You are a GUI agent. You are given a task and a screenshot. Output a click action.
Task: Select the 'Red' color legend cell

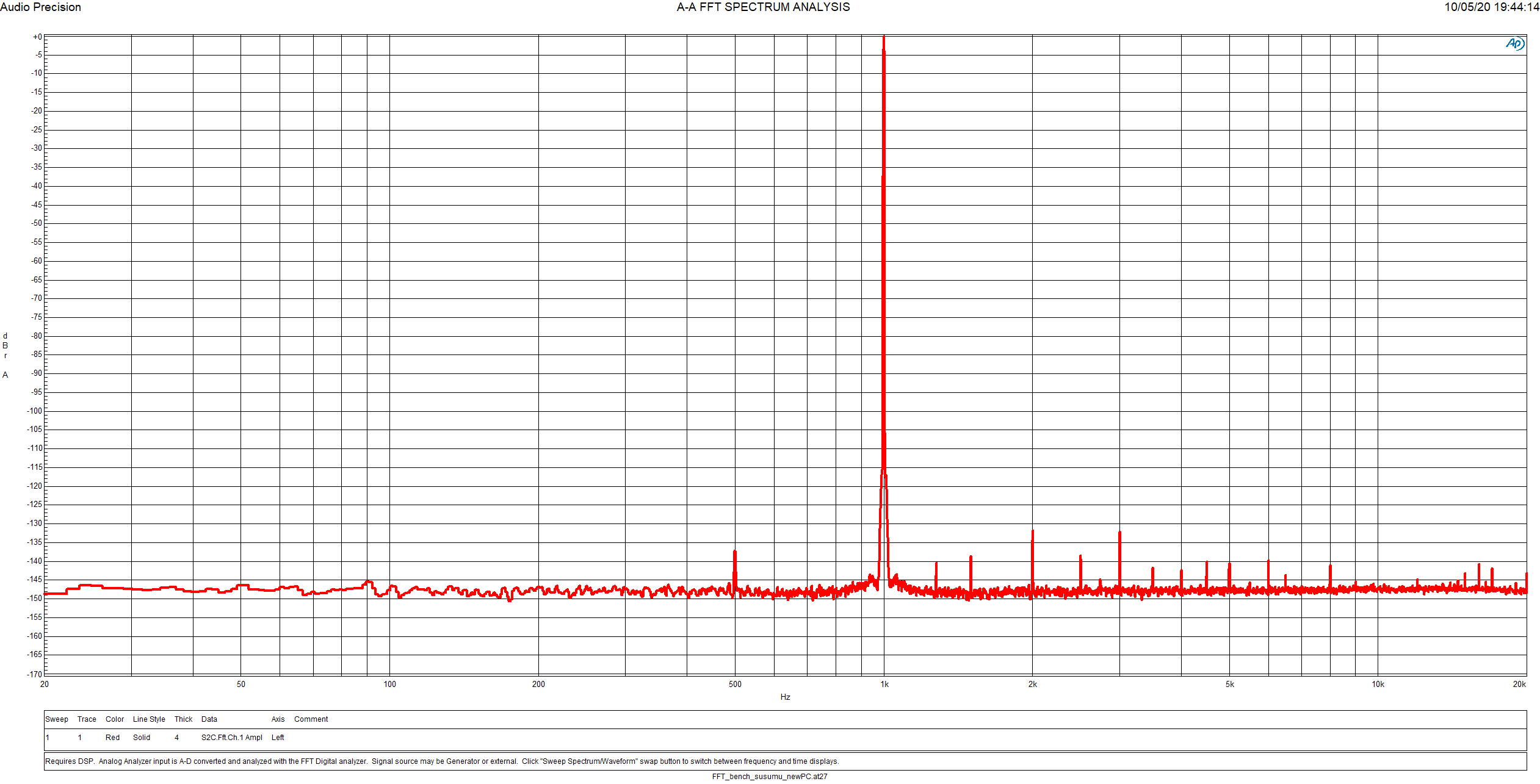[112, 738]
